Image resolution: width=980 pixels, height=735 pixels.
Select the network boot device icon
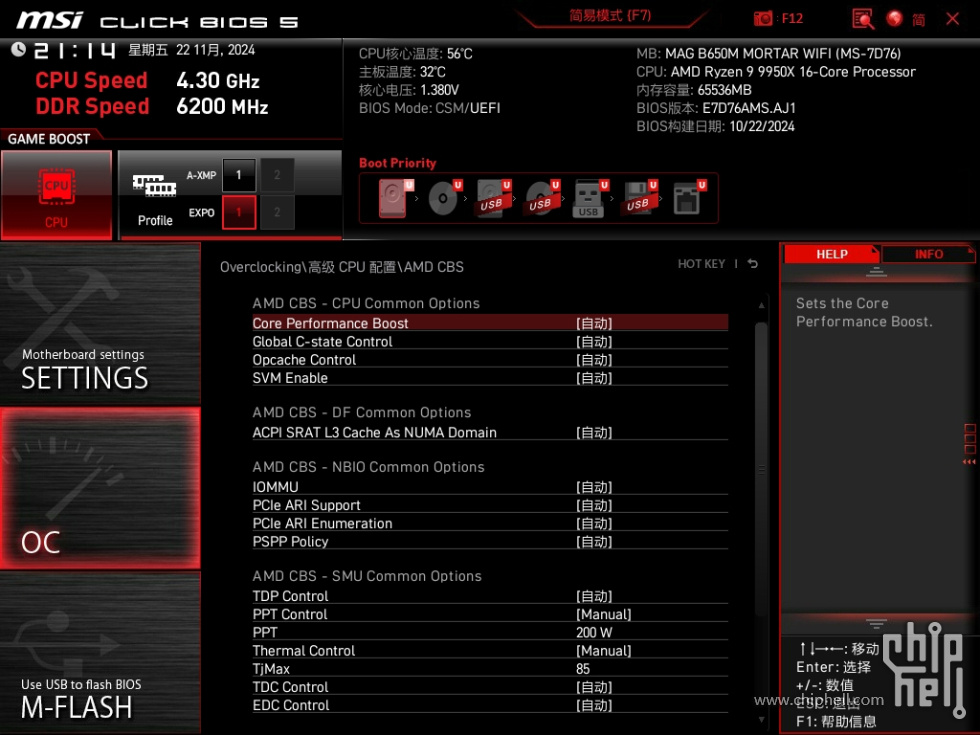(x=689, y=198)
